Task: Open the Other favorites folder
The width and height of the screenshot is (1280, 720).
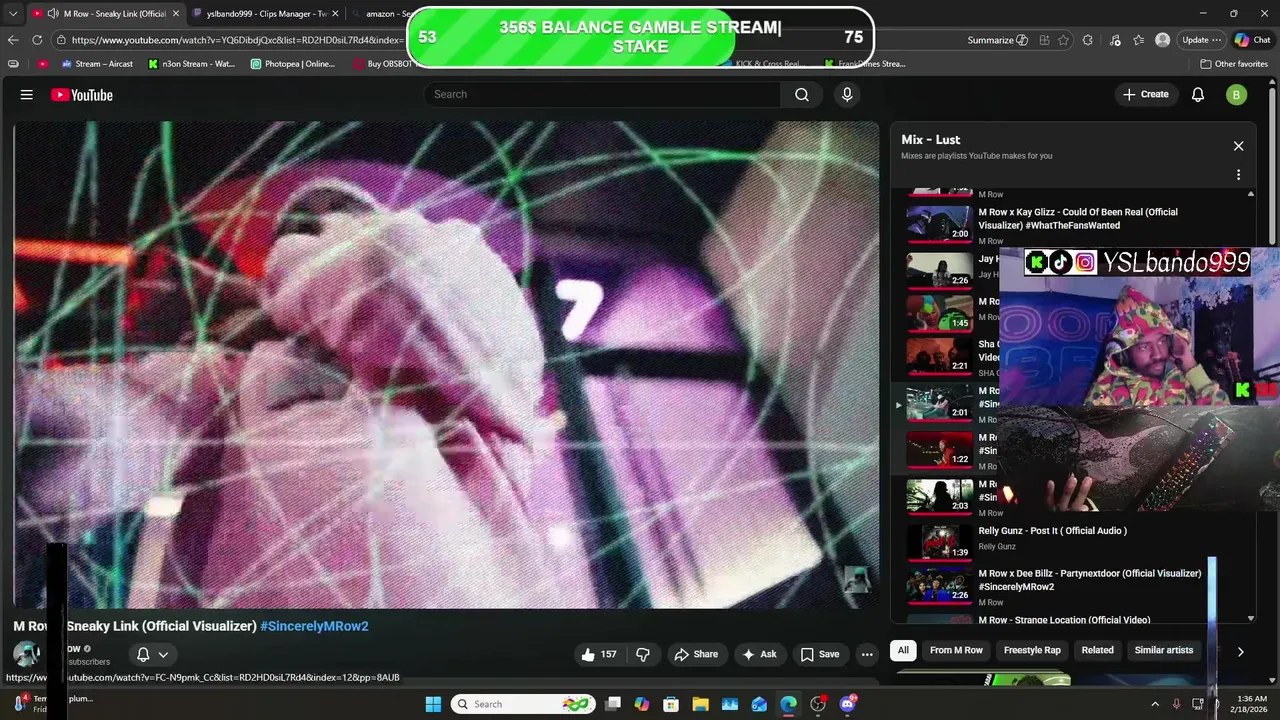Action: click(x=1234, y=64)
